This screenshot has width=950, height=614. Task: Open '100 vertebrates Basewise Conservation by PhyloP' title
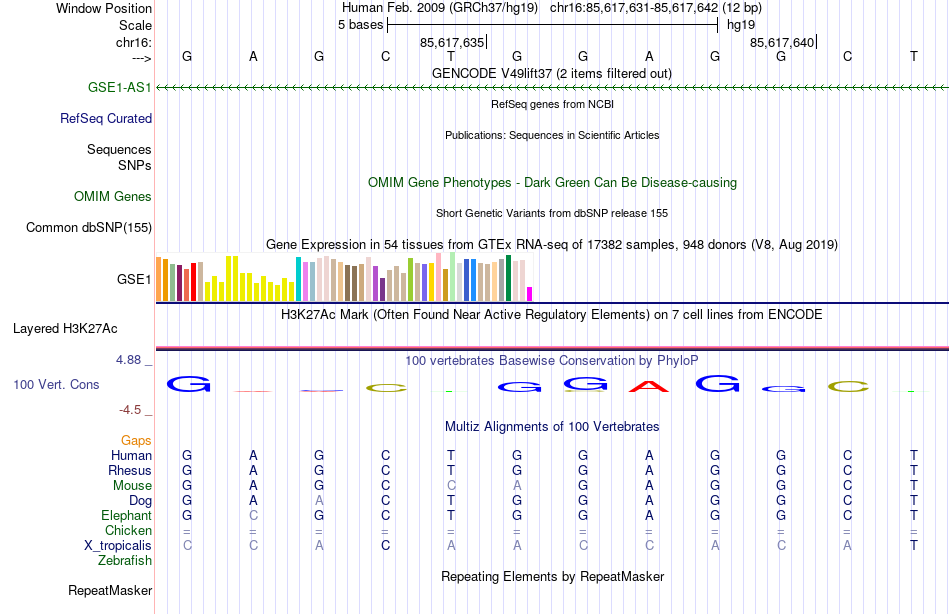(x=552, y=361)
